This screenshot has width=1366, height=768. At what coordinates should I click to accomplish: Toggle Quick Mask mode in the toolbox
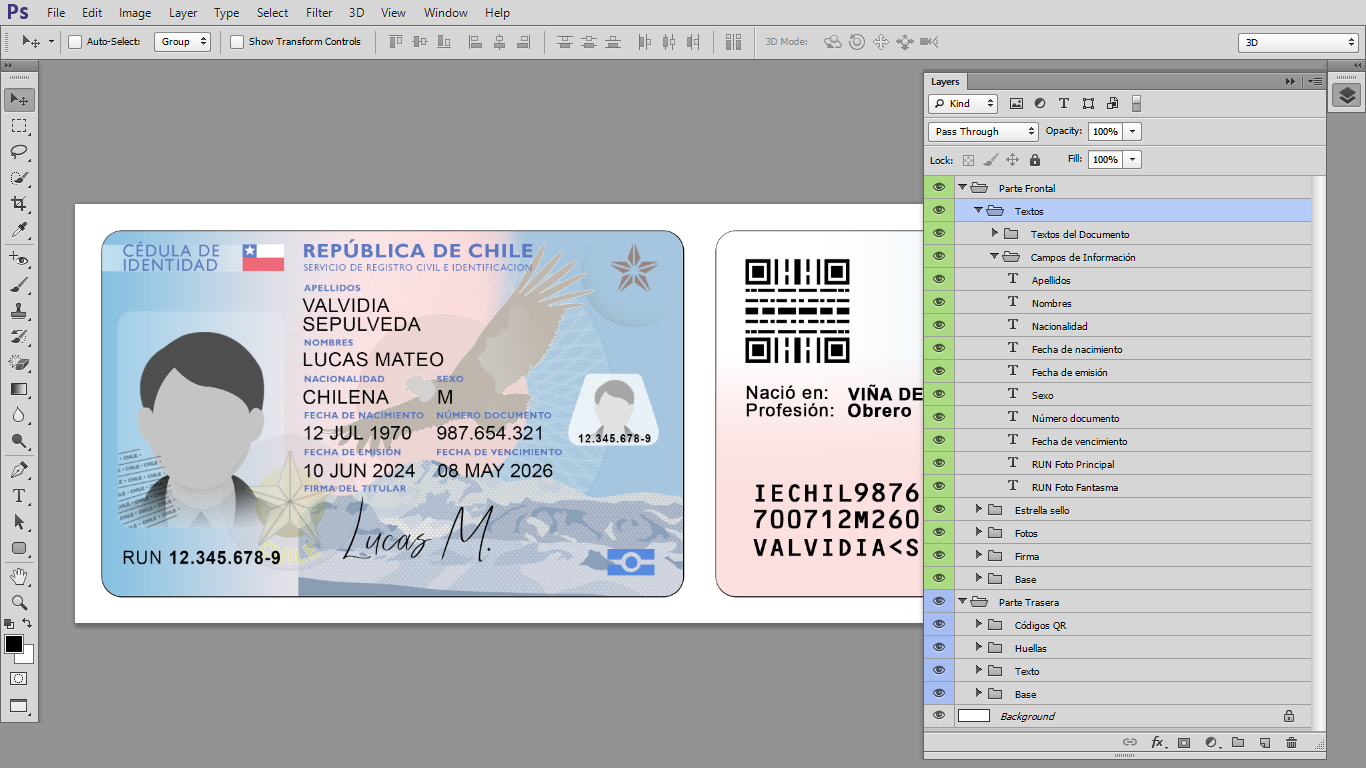19,678
